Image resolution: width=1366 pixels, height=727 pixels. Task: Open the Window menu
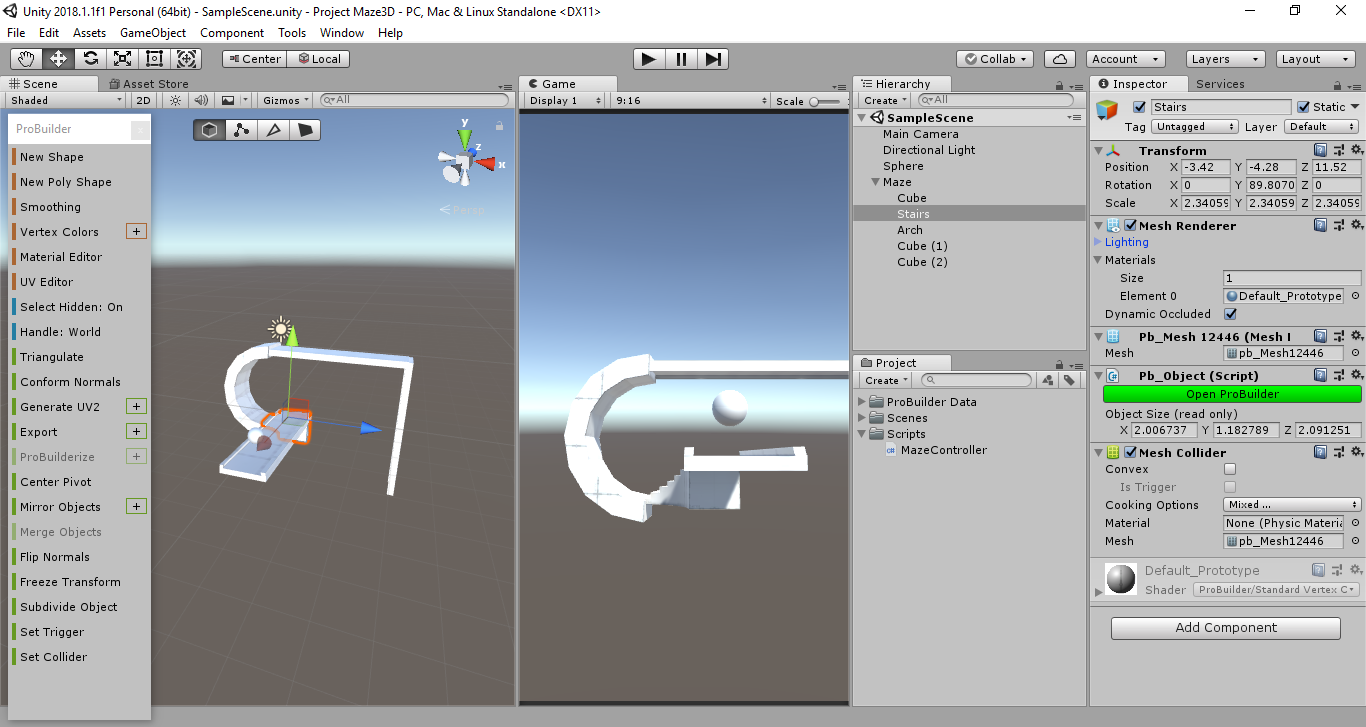point(342,33)
